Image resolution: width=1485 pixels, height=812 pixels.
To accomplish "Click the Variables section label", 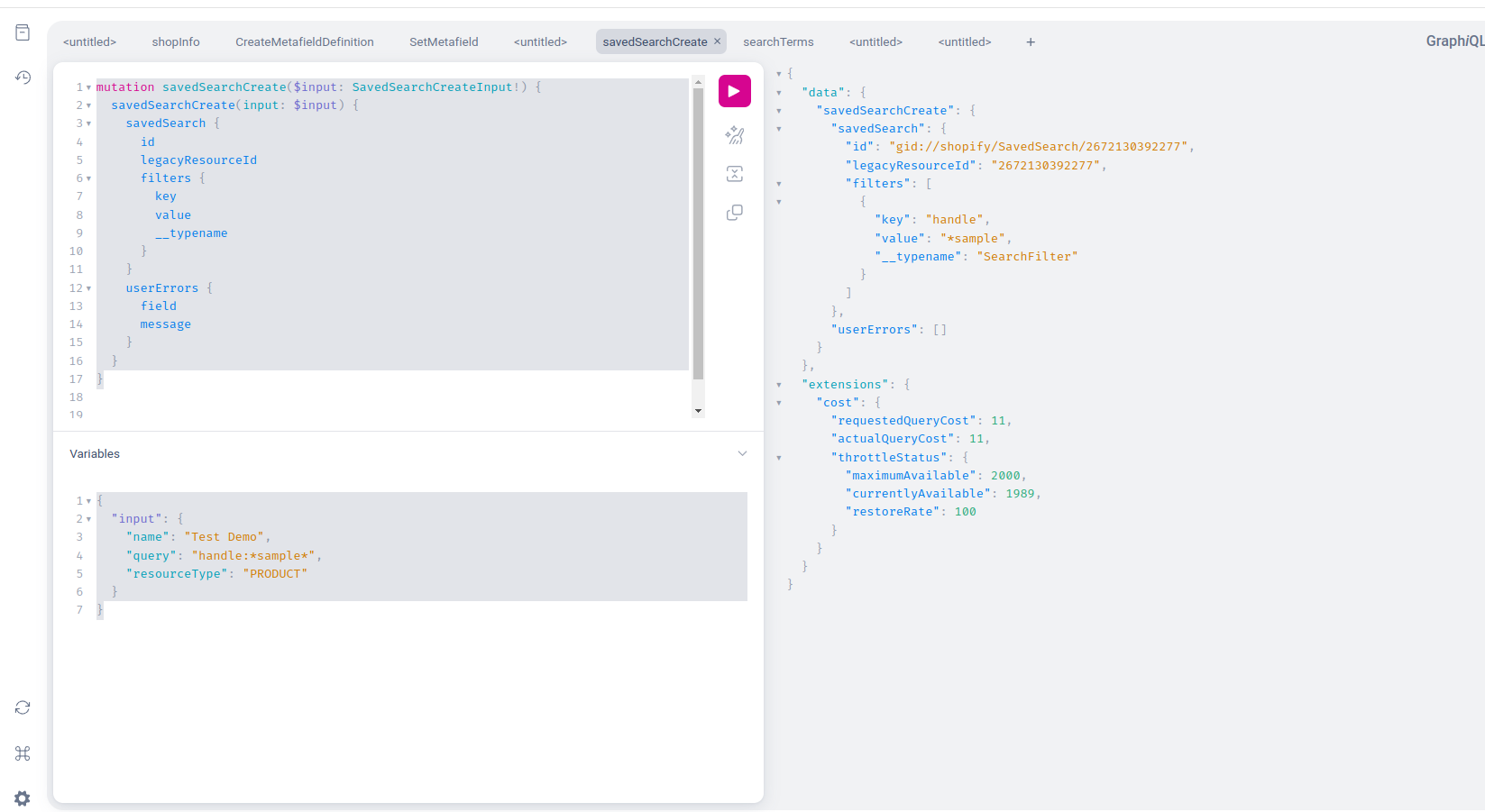I will [95, 454].
